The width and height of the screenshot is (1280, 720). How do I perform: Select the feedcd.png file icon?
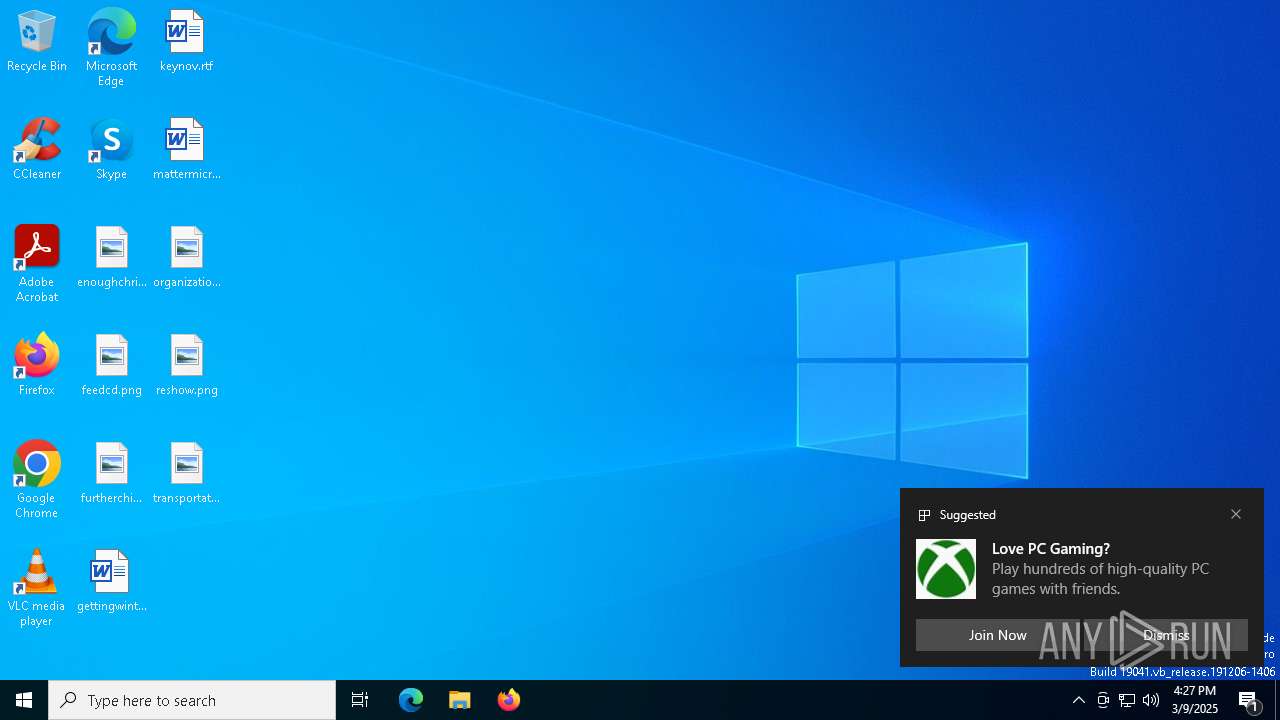111,365
